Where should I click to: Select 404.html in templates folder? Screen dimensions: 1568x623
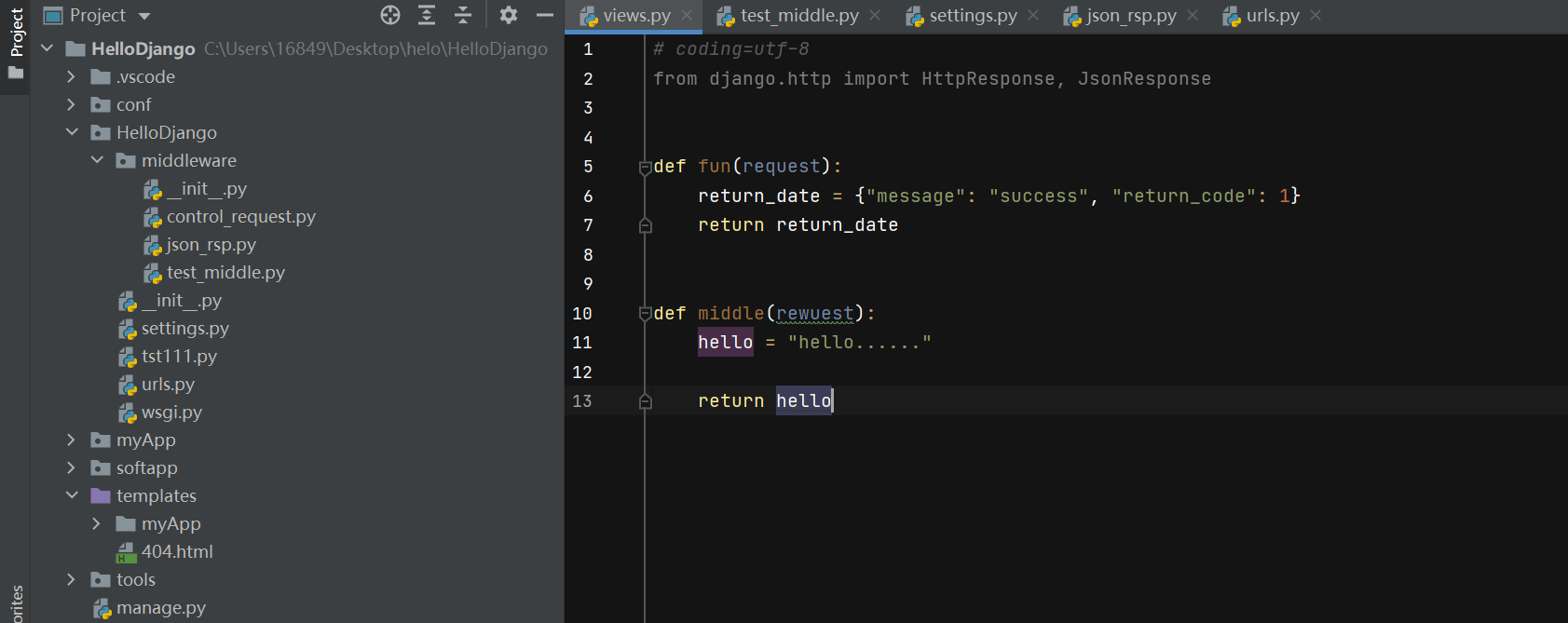178,551
